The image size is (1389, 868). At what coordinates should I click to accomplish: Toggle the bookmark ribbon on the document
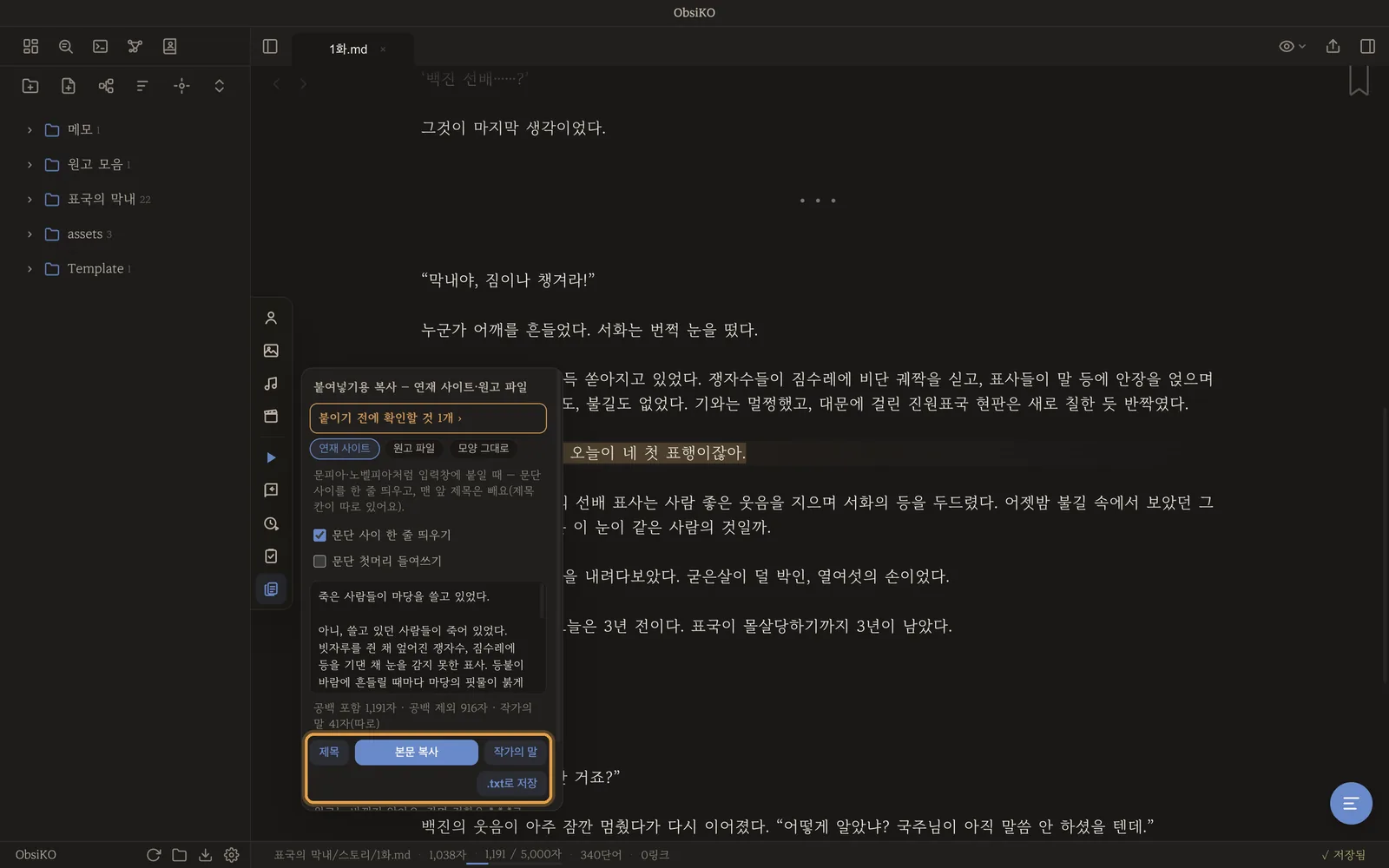pos(1359,81)
